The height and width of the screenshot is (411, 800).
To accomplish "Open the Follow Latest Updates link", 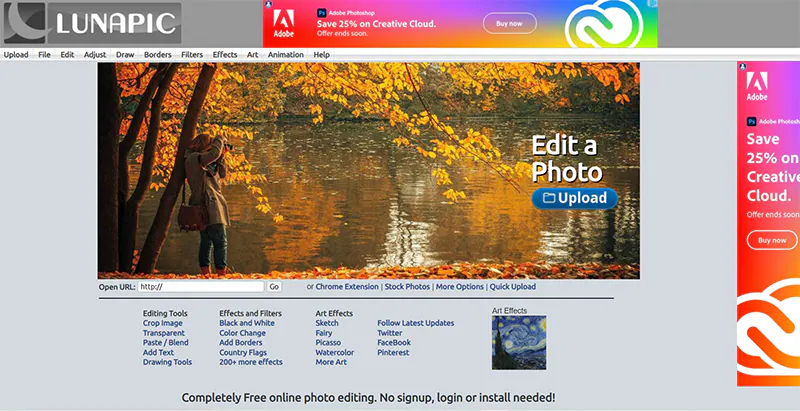I will tap(415, 323).
